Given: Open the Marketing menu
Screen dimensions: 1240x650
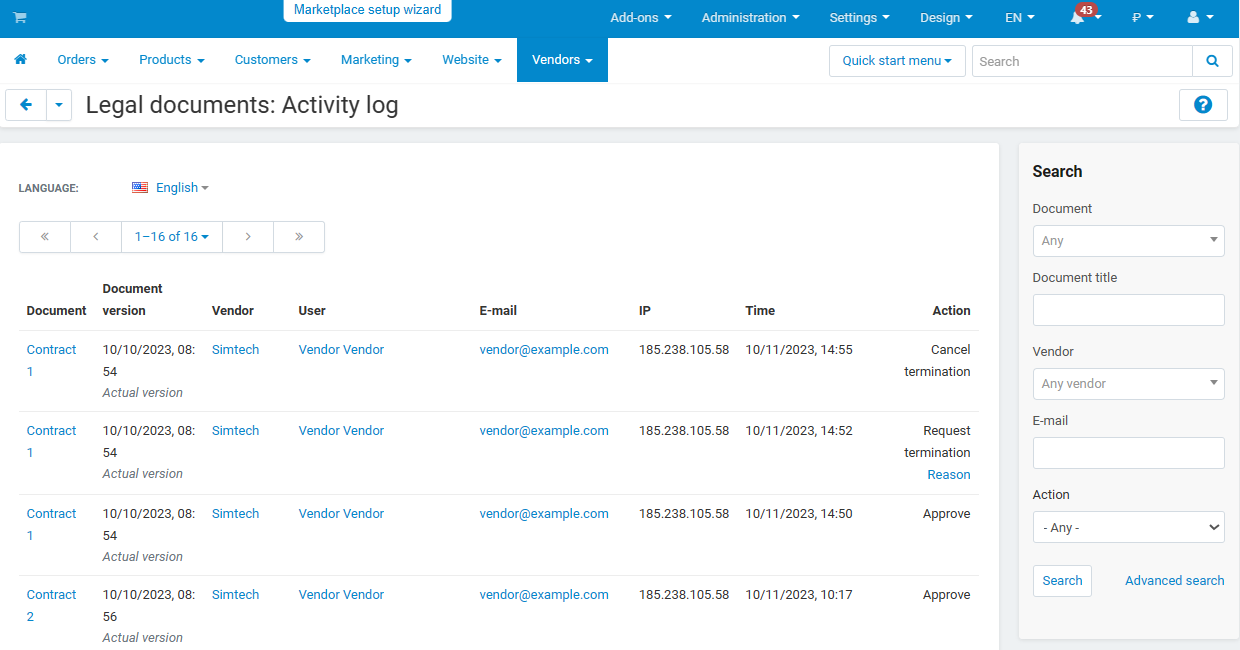Looking at the screenshot, I should pyautogui.click(x=376, y=60).
